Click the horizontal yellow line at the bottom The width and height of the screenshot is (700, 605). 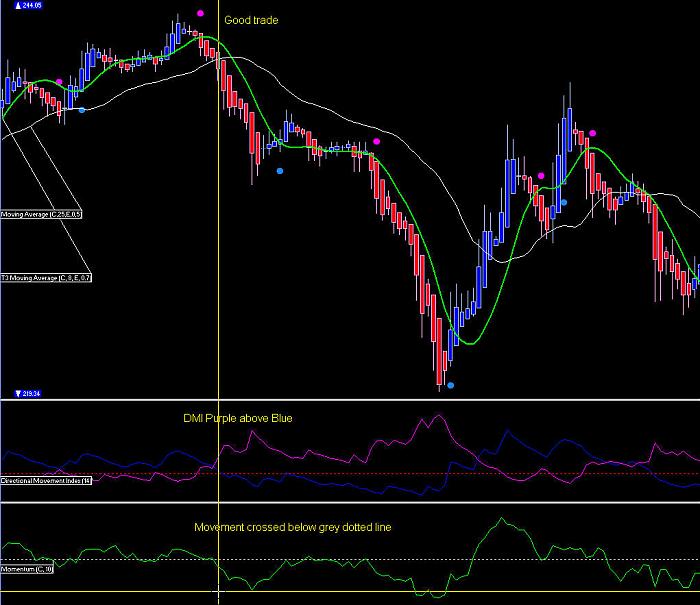[x=350, y=592]
